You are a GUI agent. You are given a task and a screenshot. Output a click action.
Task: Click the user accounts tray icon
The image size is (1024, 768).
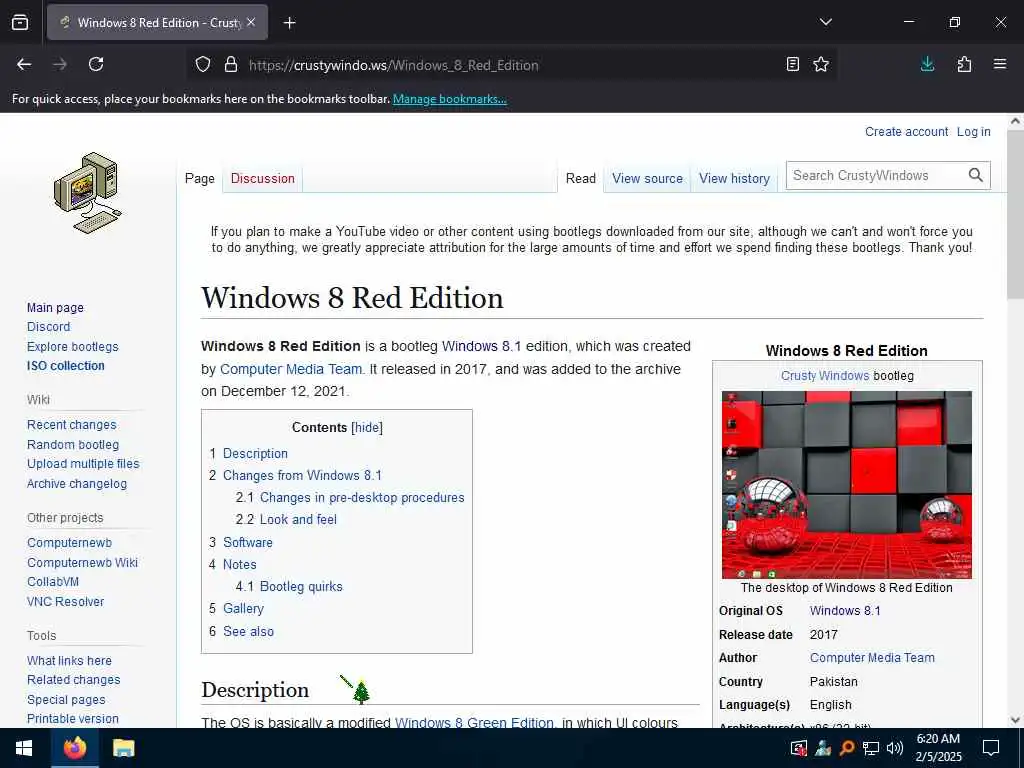point(823,748)
